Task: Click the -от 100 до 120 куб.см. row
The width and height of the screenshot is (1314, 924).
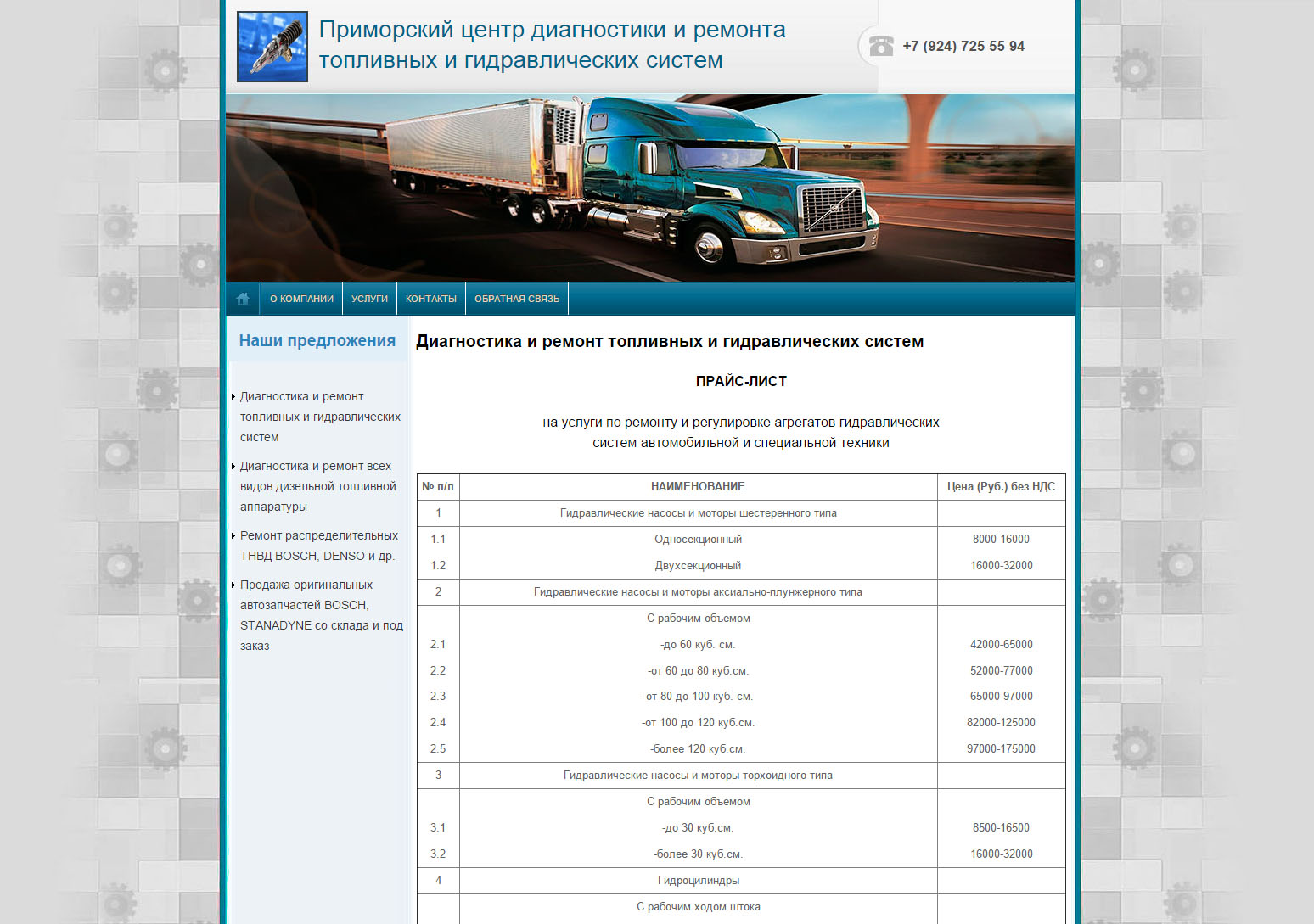Action: coord(698,722)
